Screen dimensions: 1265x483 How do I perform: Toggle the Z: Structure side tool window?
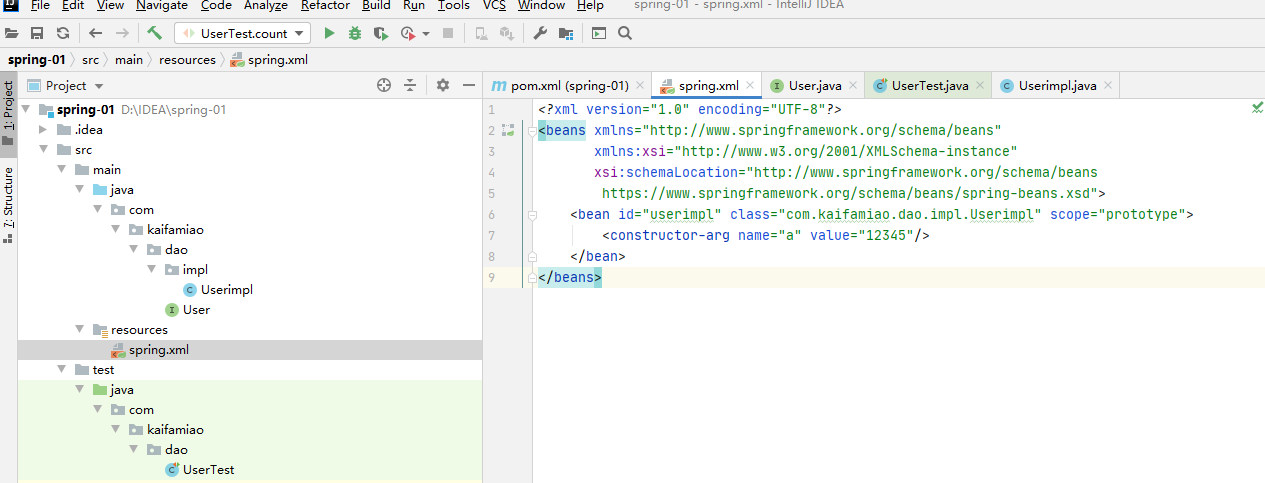coord(8,205)
